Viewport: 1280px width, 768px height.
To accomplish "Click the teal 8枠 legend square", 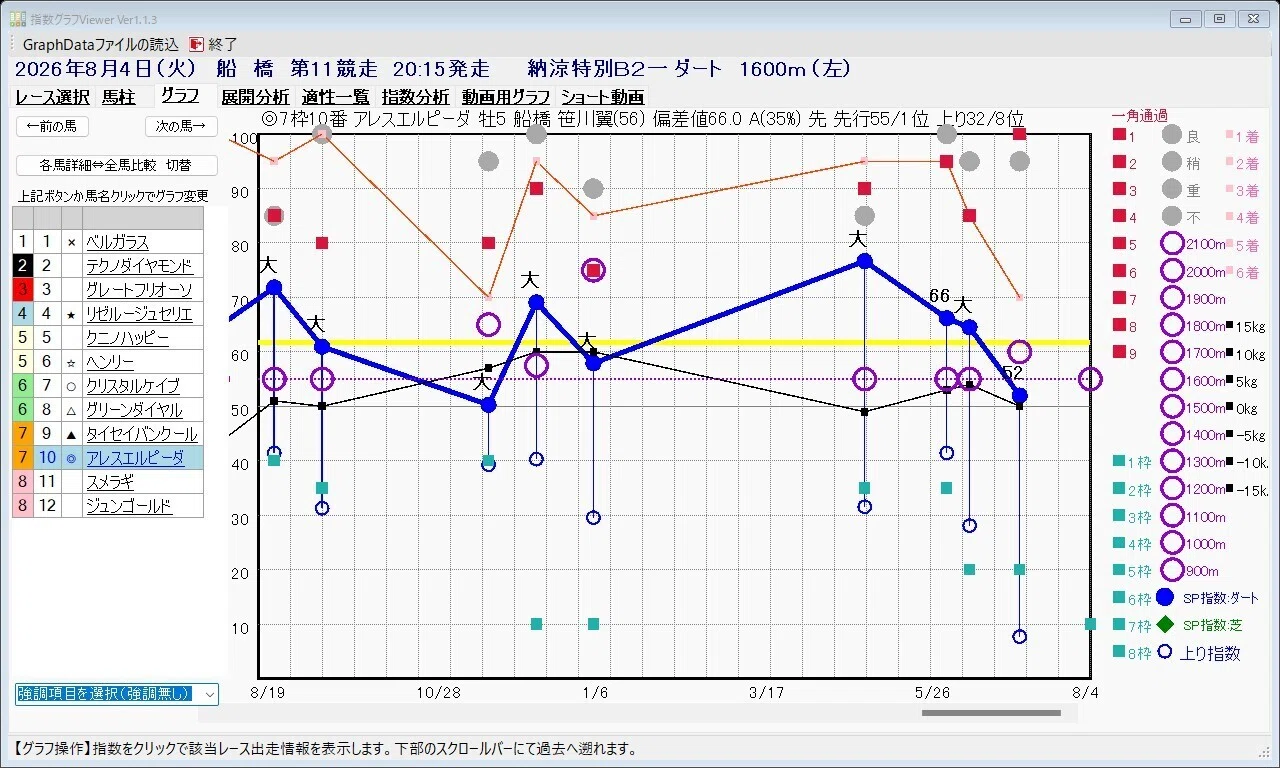I will [1119, 652].
